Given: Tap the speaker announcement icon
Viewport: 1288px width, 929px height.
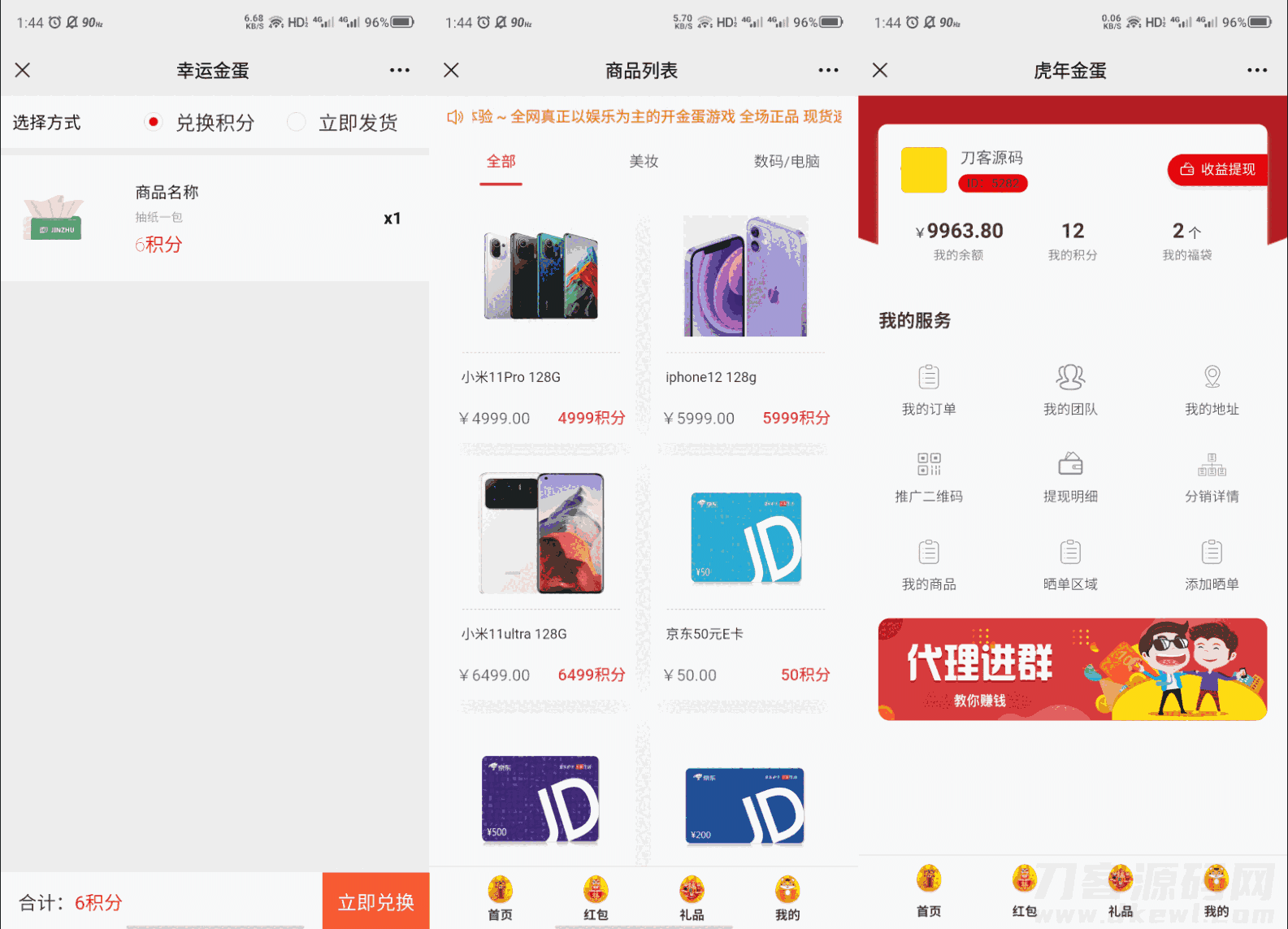Looking at the screenshot, I should tap(455, 117).
